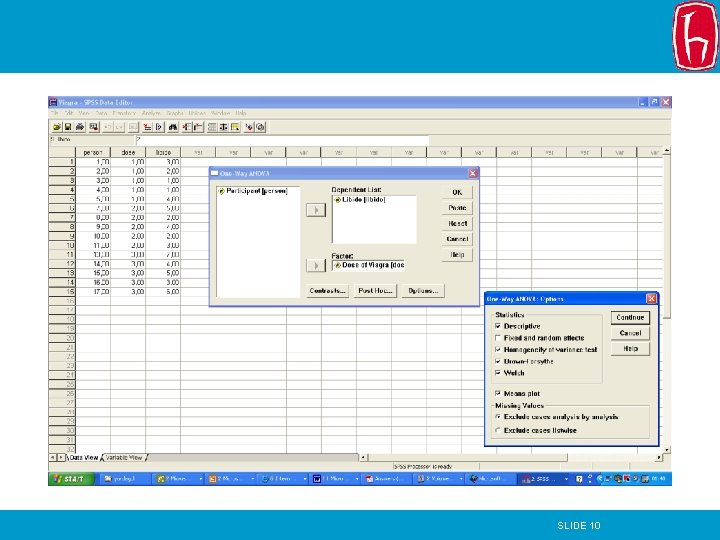
Task: Click the Use Sets toolbar icon
Action: [260, 127]
